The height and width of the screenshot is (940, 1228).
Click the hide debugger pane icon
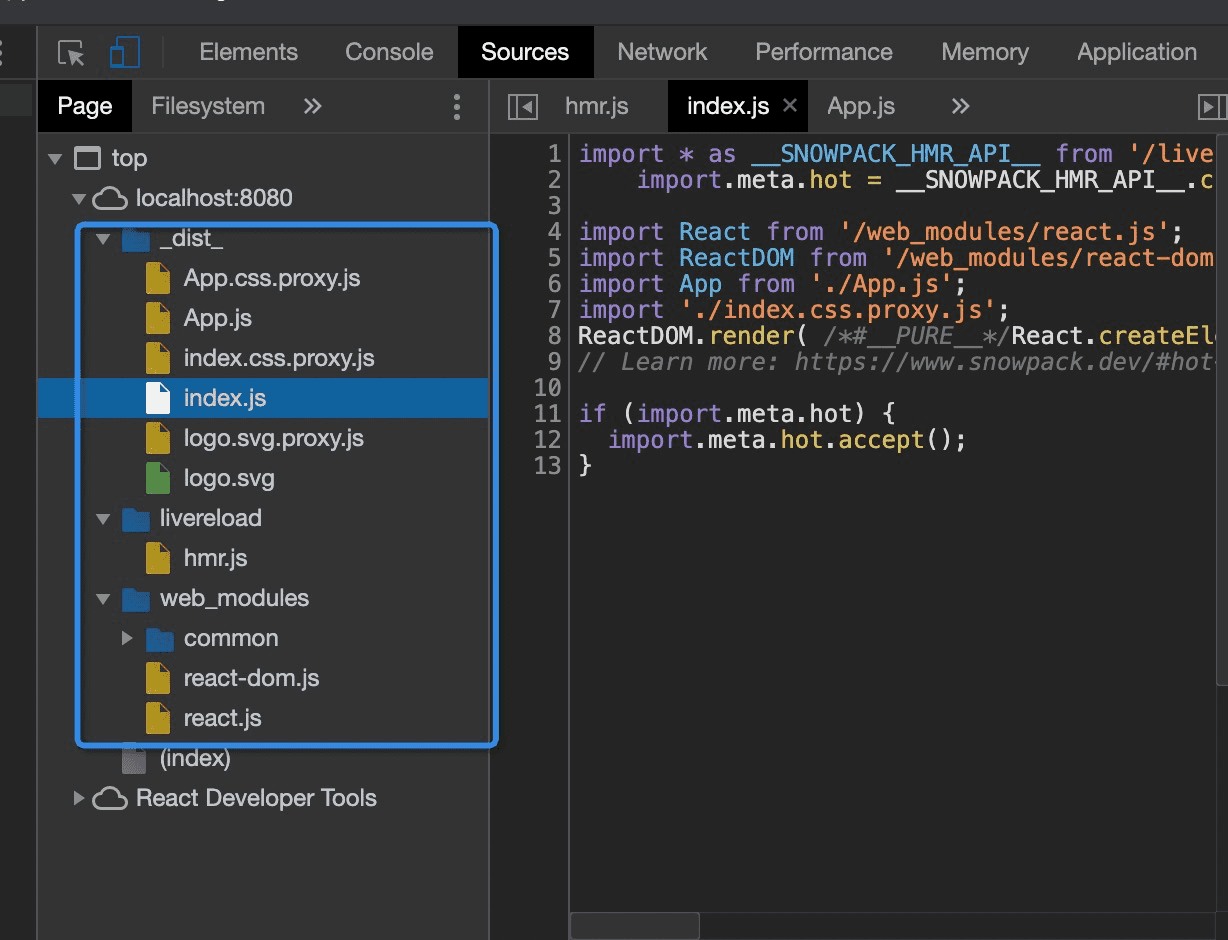[1211, 107]
